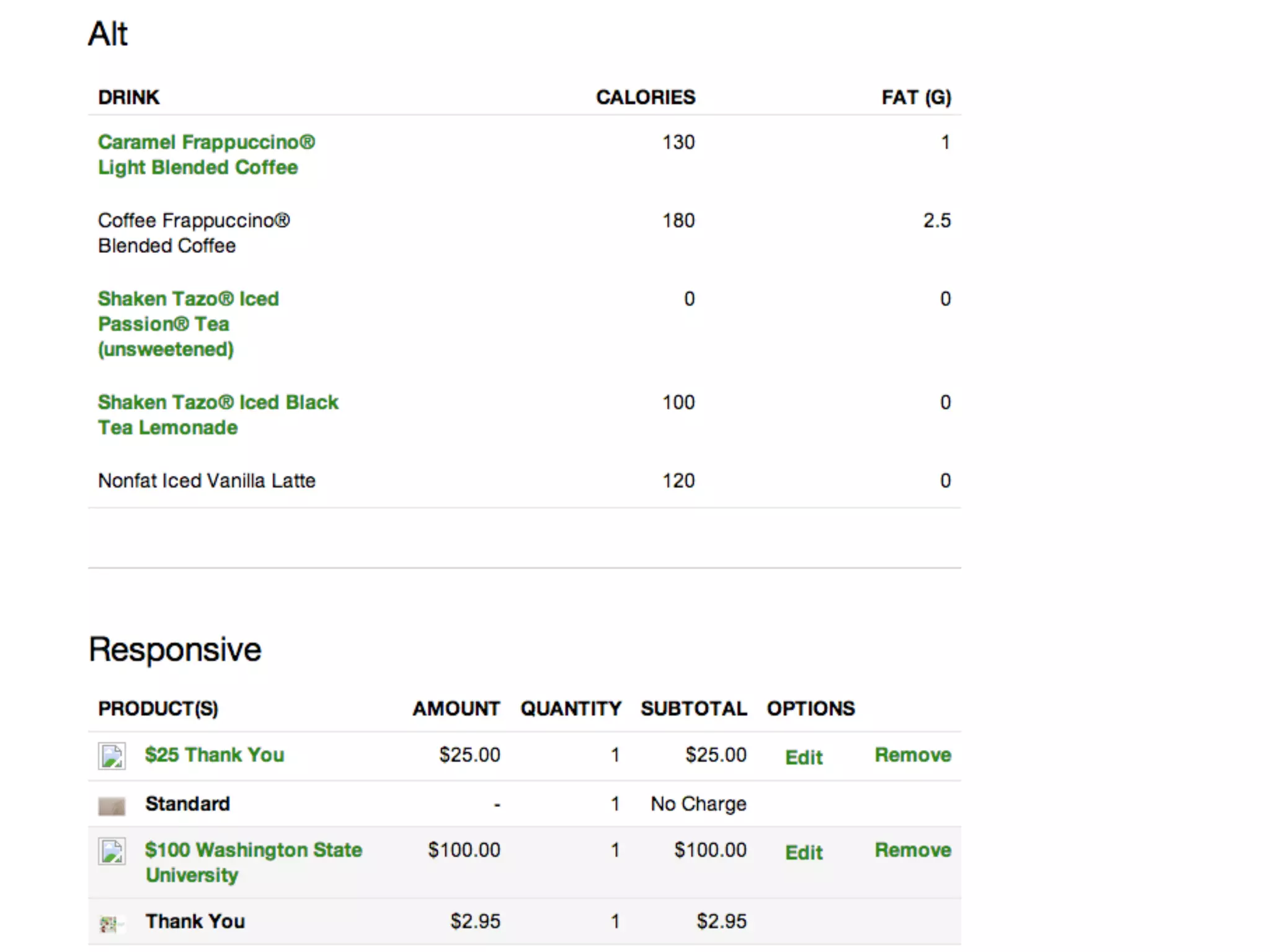Screen dimensions: 1270x952
Task: Remove the $25 Thank You item
Action: click(x=912, y=755)
